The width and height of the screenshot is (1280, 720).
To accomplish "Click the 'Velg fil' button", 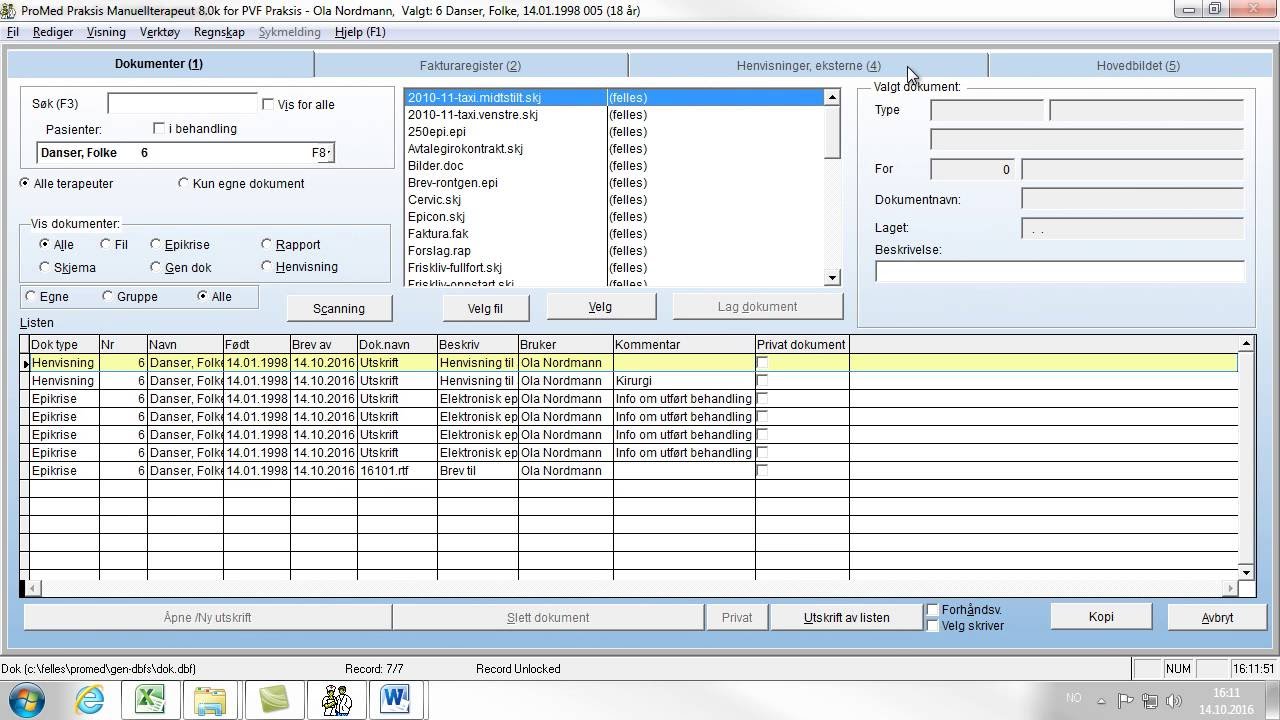I will [x=485, y=308].
